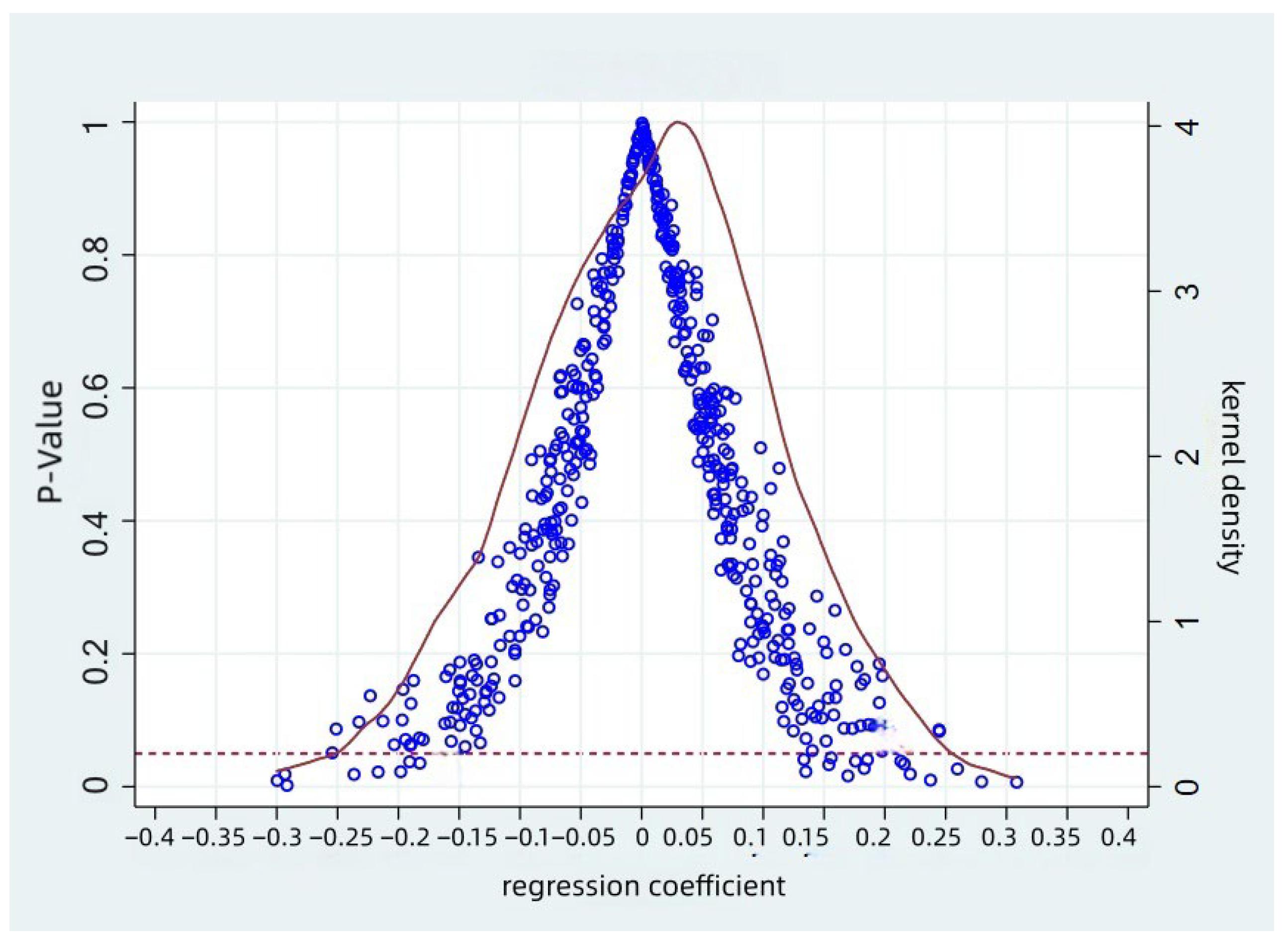Click the leftmost blue data point cluster
The width and height of the screenshot is (1288, 946).
(281, 779)
